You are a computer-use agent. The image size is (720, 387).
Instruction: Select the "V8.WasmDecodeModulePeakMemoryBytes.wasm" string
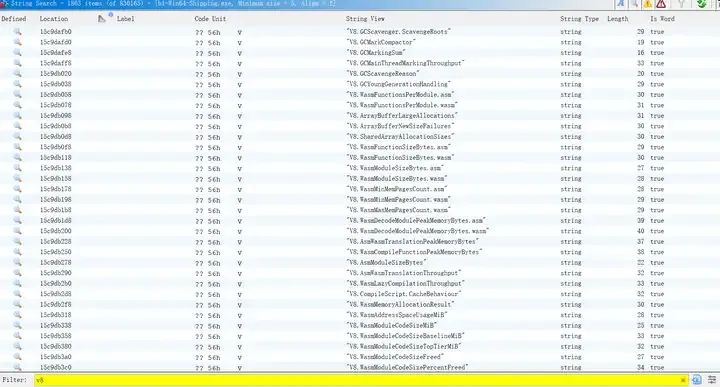pyautogui.click(x=418, y=231)
